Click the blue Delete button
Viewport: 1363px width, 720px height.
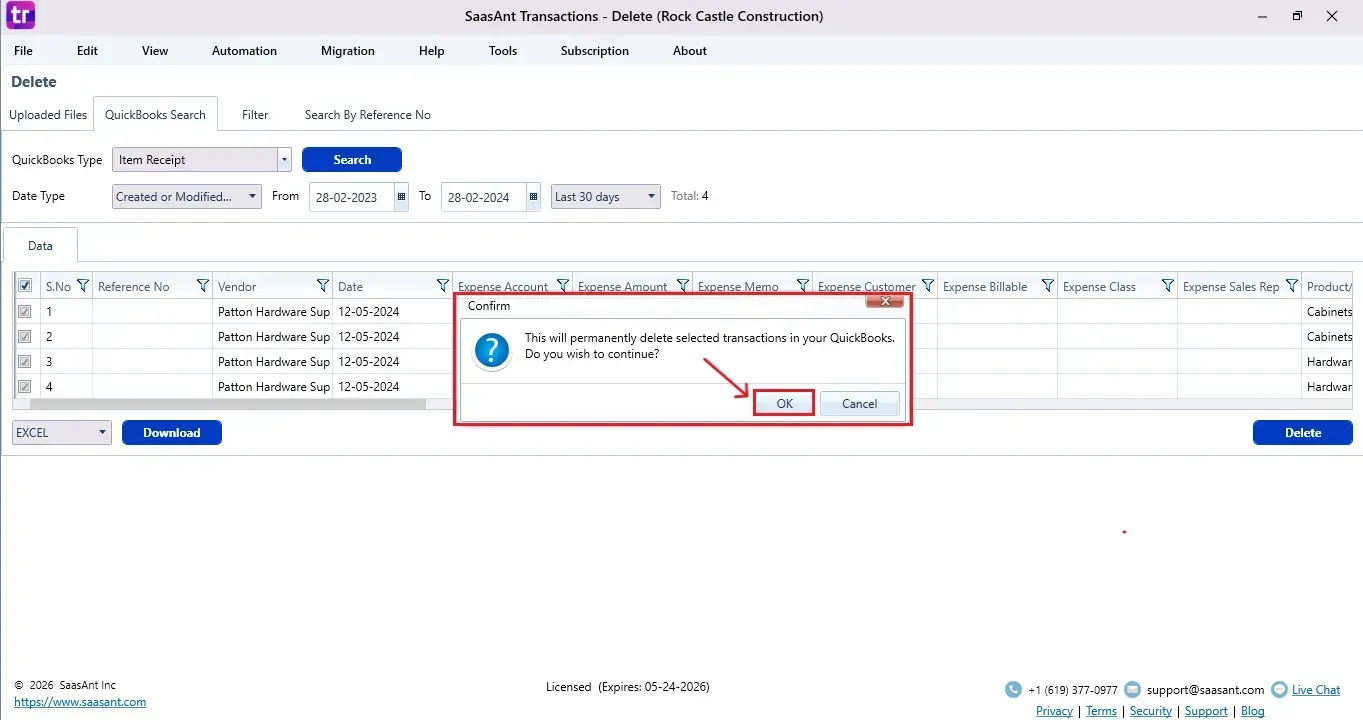[1303, 433]
